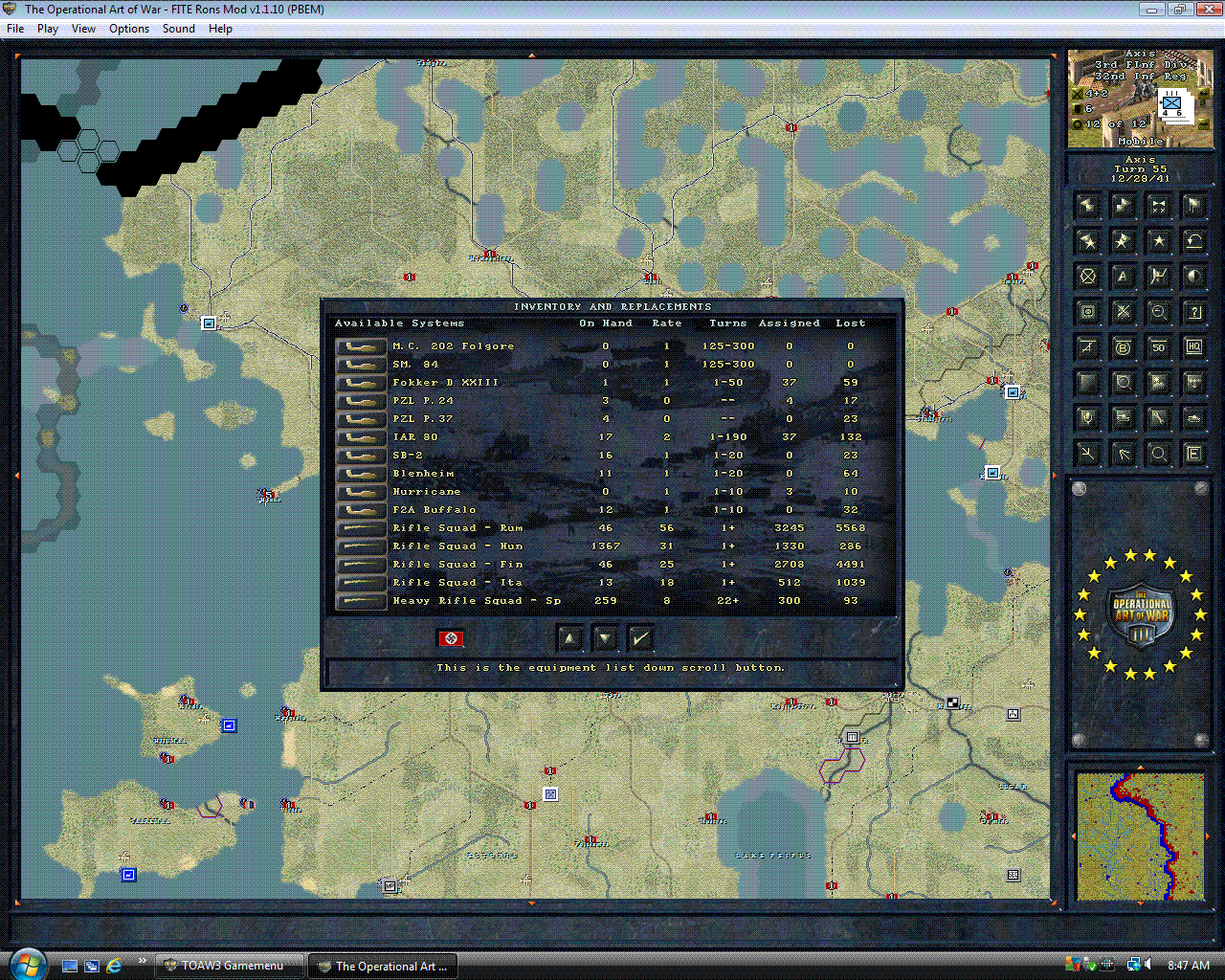Click The Operational Art taskbar button
Viewport: 1225px width, 980px height.
[383, 966]
